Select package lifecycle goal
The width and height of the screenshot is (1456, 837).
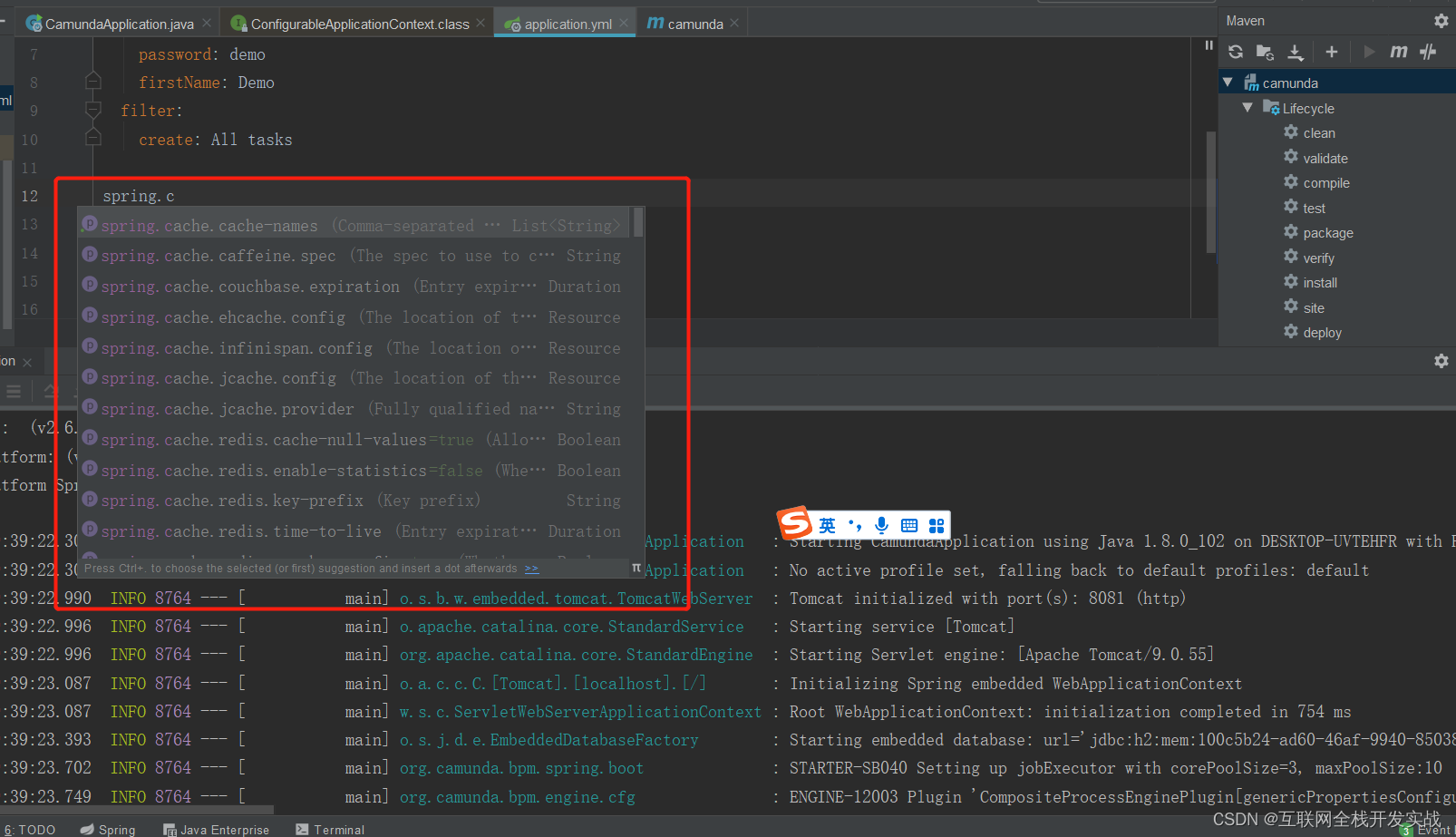1318,232
